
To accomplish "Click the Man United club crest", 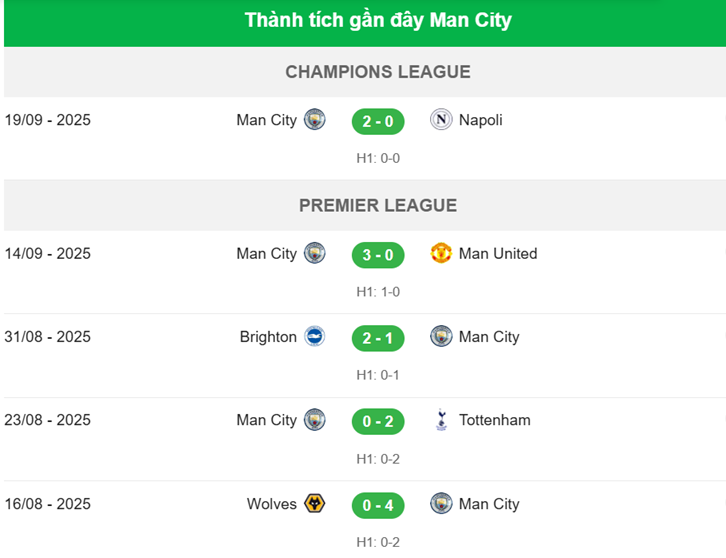I will point(441,253).
